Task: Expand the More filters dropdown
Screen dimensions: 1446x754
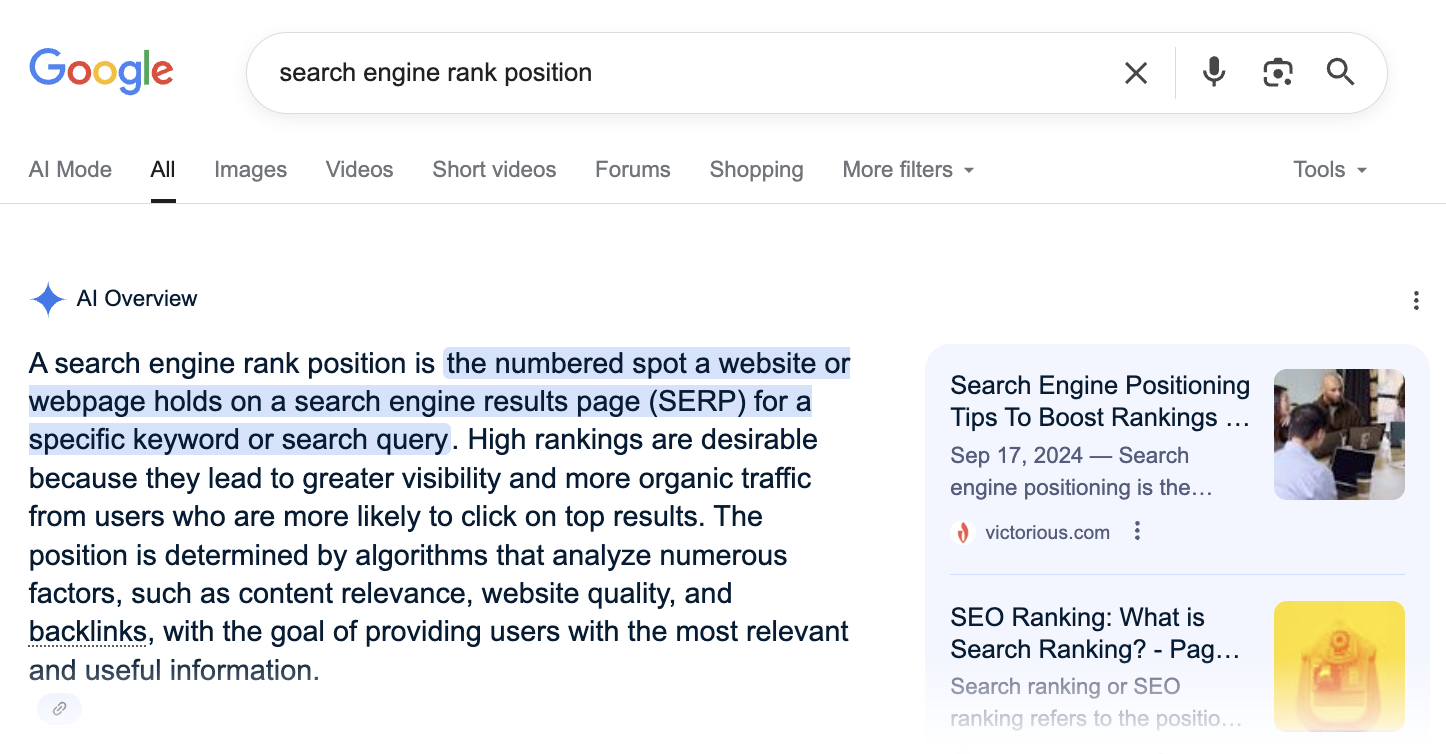Action: (908, 170)
